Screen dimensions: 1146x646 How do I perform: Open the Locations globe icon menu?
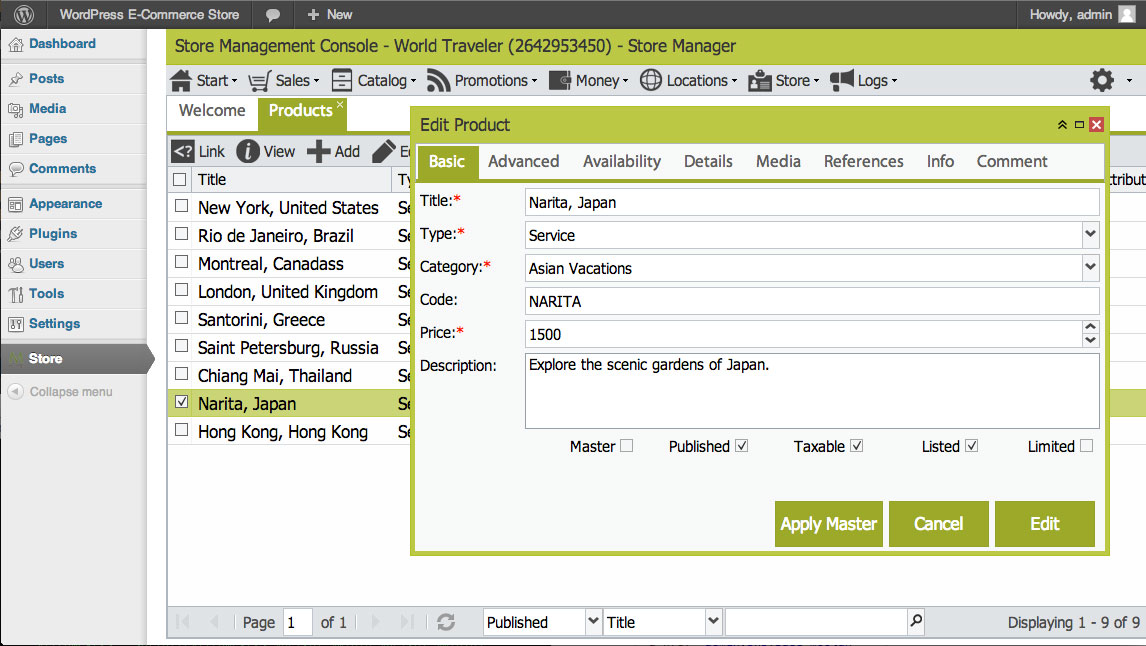click(x=650, y=80)
